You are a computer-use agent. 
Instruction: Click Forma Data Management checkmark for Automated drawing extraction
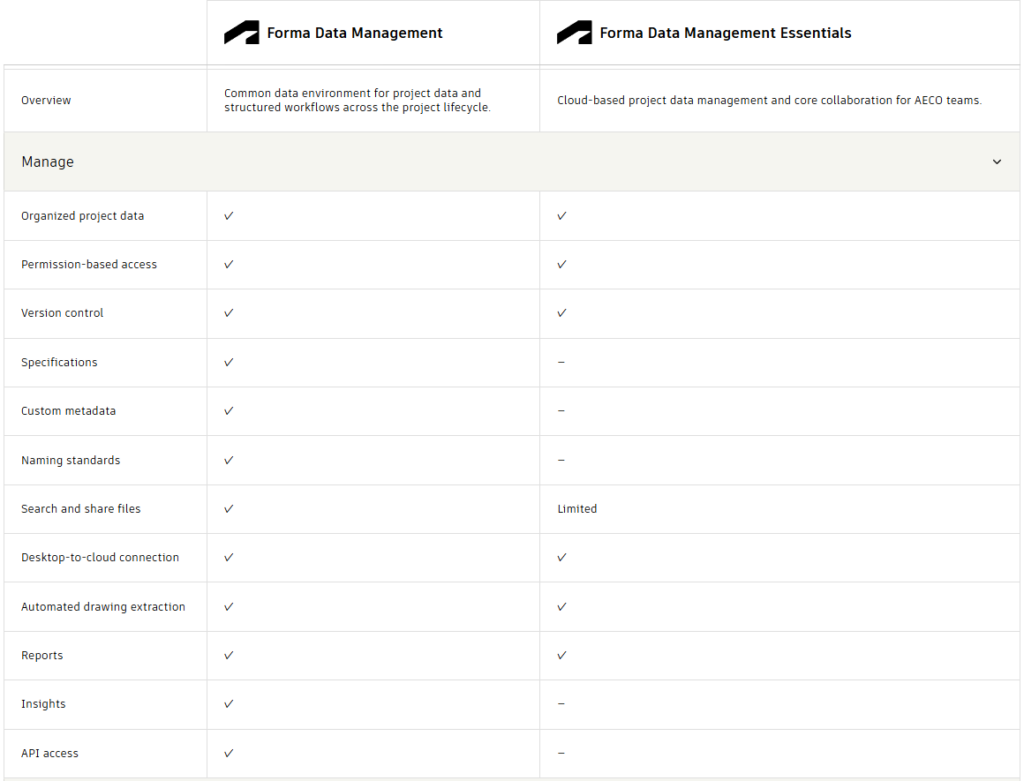tap(229, 607)
